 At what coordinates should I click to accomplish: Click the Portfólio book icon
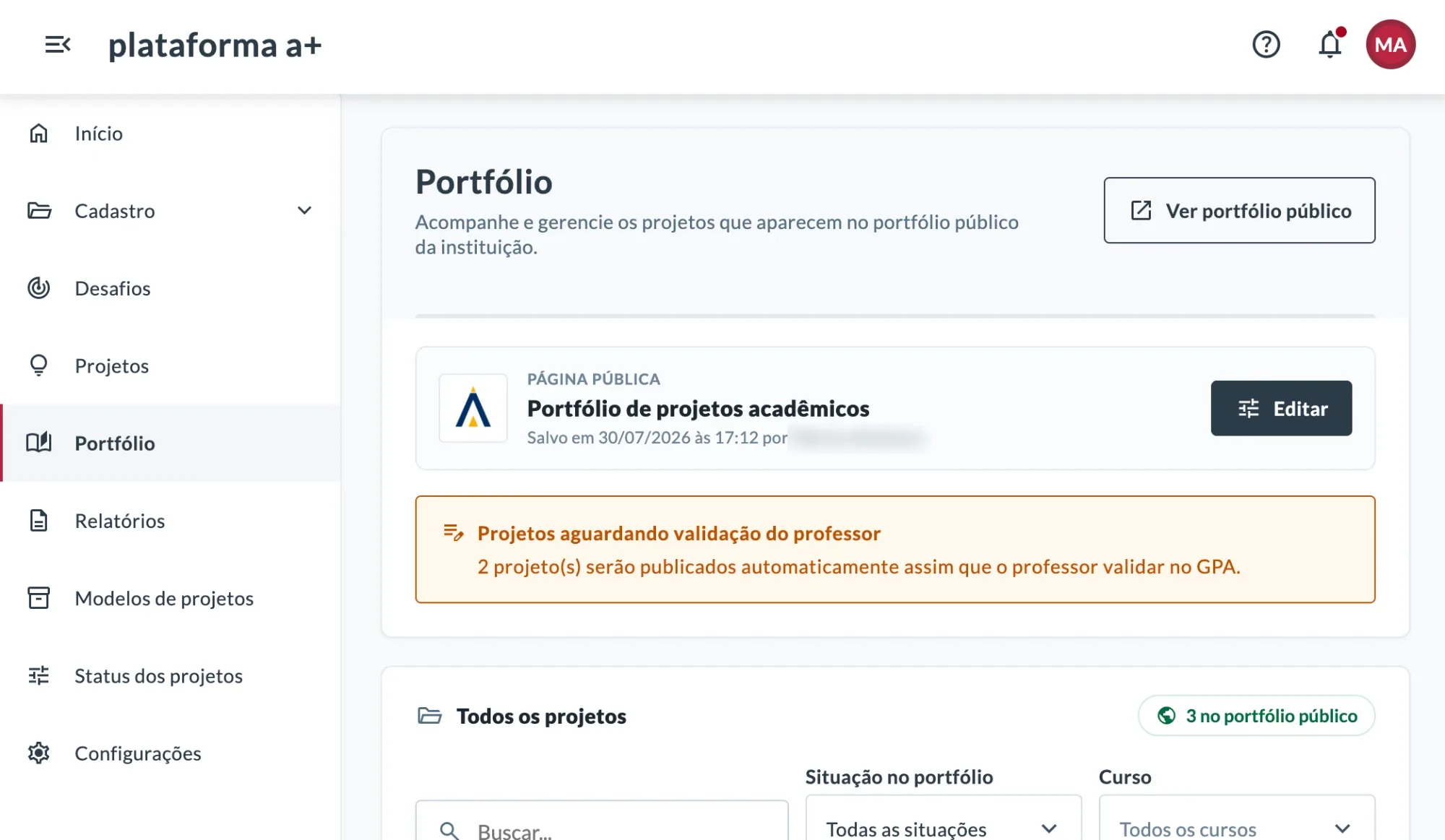point(39,443)
